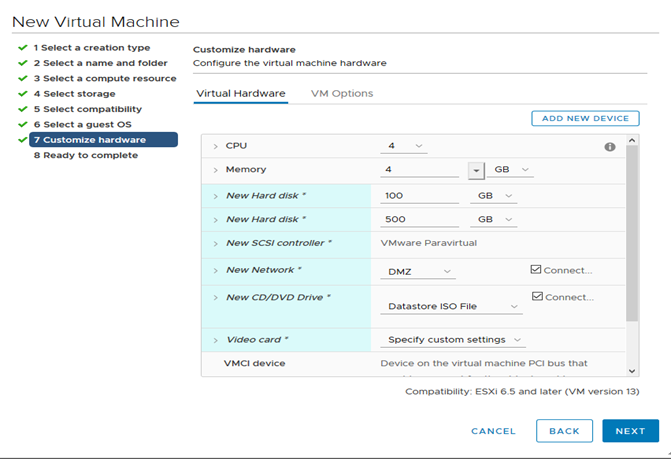Toggle Connect checkbox for New CD/DVD Drive
This screenshot has height=459, width=671.
537,296
